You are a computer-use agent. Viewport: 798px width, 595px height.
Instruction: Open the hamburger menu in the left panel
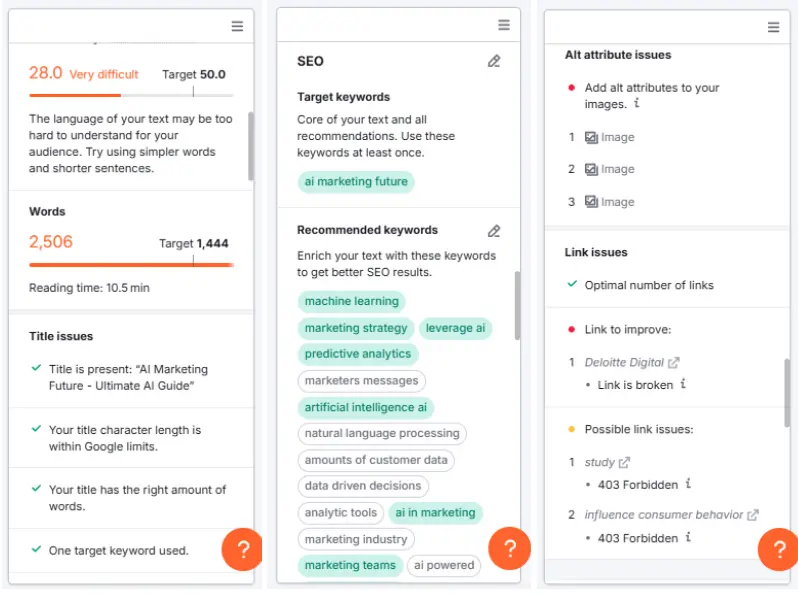click(x=237, y=26)
